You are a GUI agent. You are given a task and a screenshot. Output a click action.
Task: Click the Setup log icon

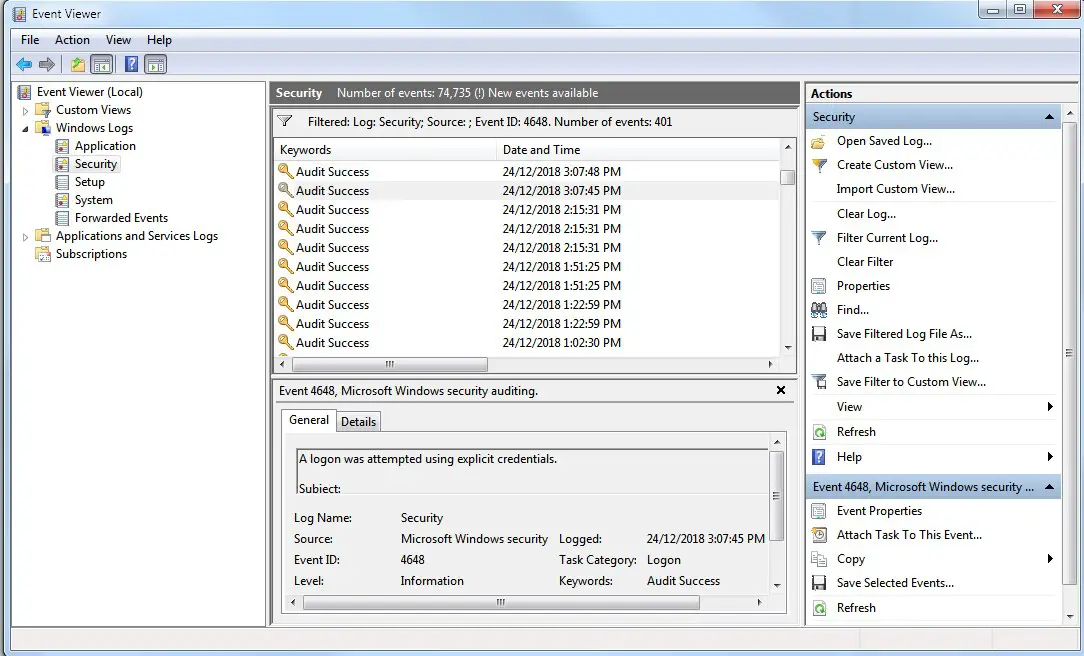(62, 182)
